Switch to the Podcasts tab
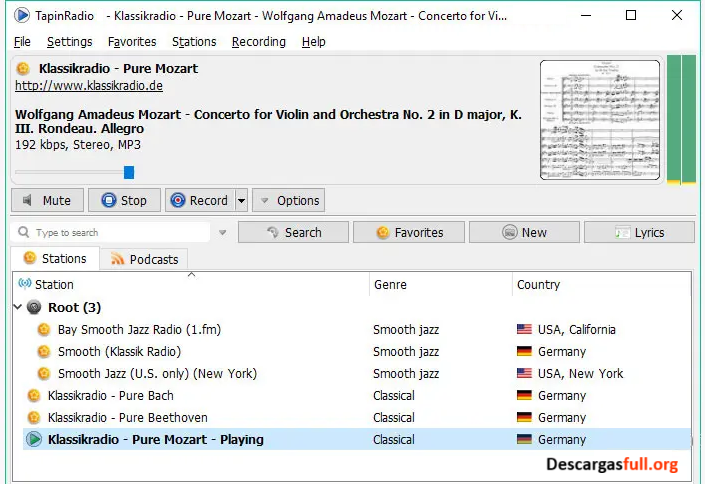The image size is (705, 484). 144,260
